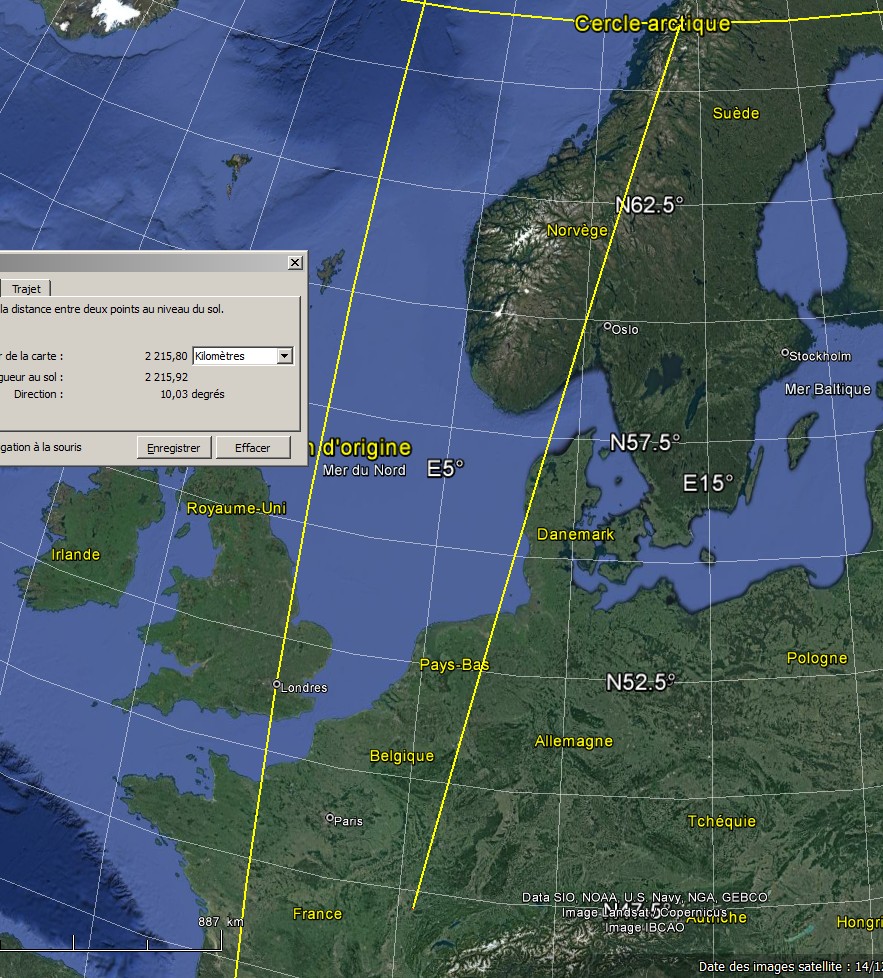Image resolution: width=883 pixels, height=978 pixels.
Task: Select the Paris city marker
Action: point(330,818)
